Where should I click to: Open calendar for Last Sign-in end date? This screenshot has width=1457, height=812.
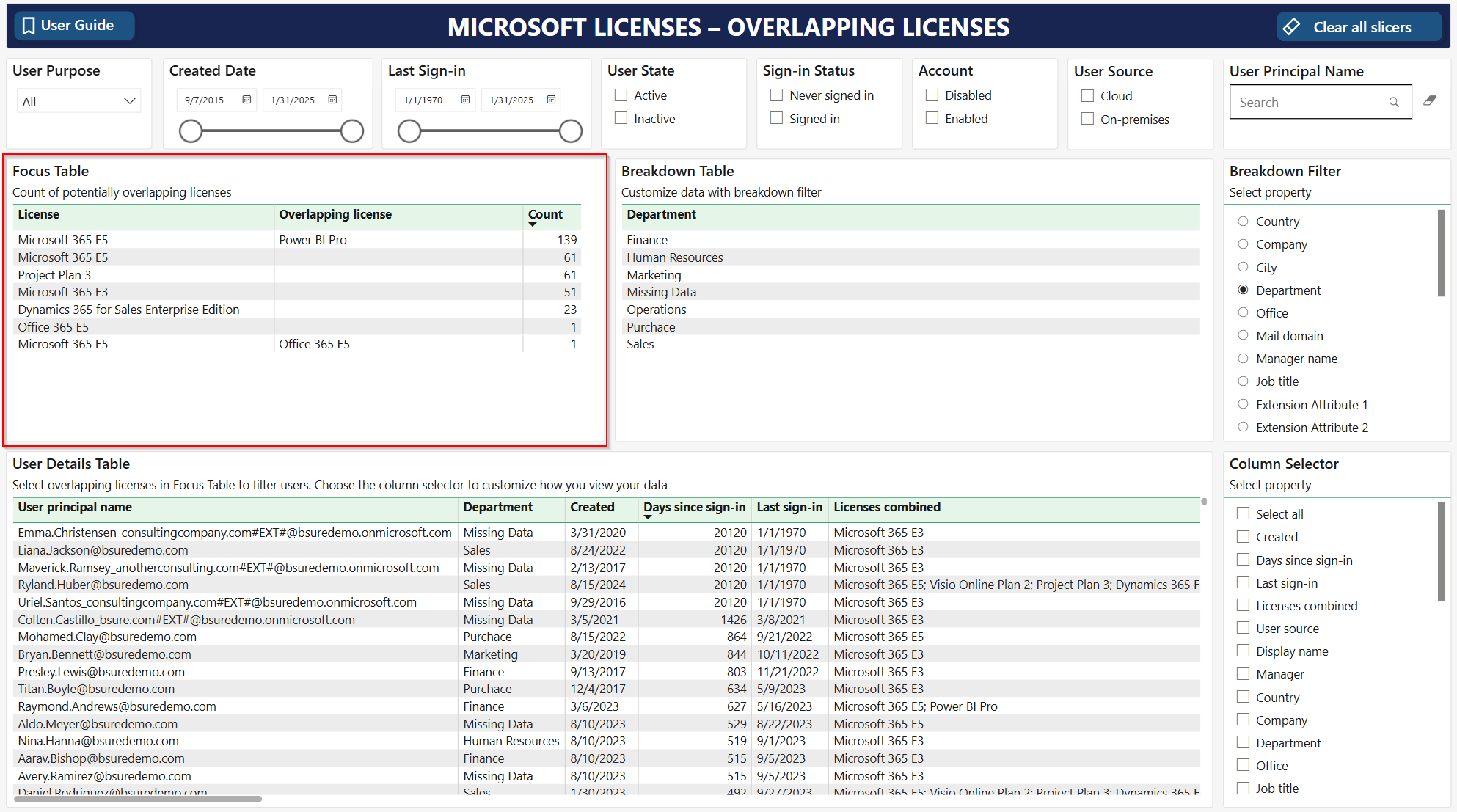point(551,100)
